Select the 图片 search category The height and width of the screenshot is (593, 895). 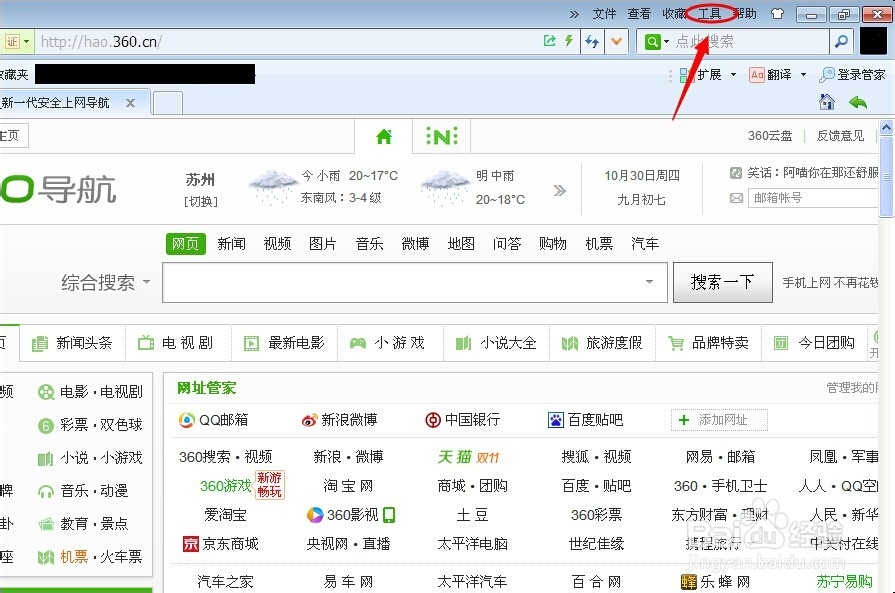pyautogui.click(x=323, y=244)
